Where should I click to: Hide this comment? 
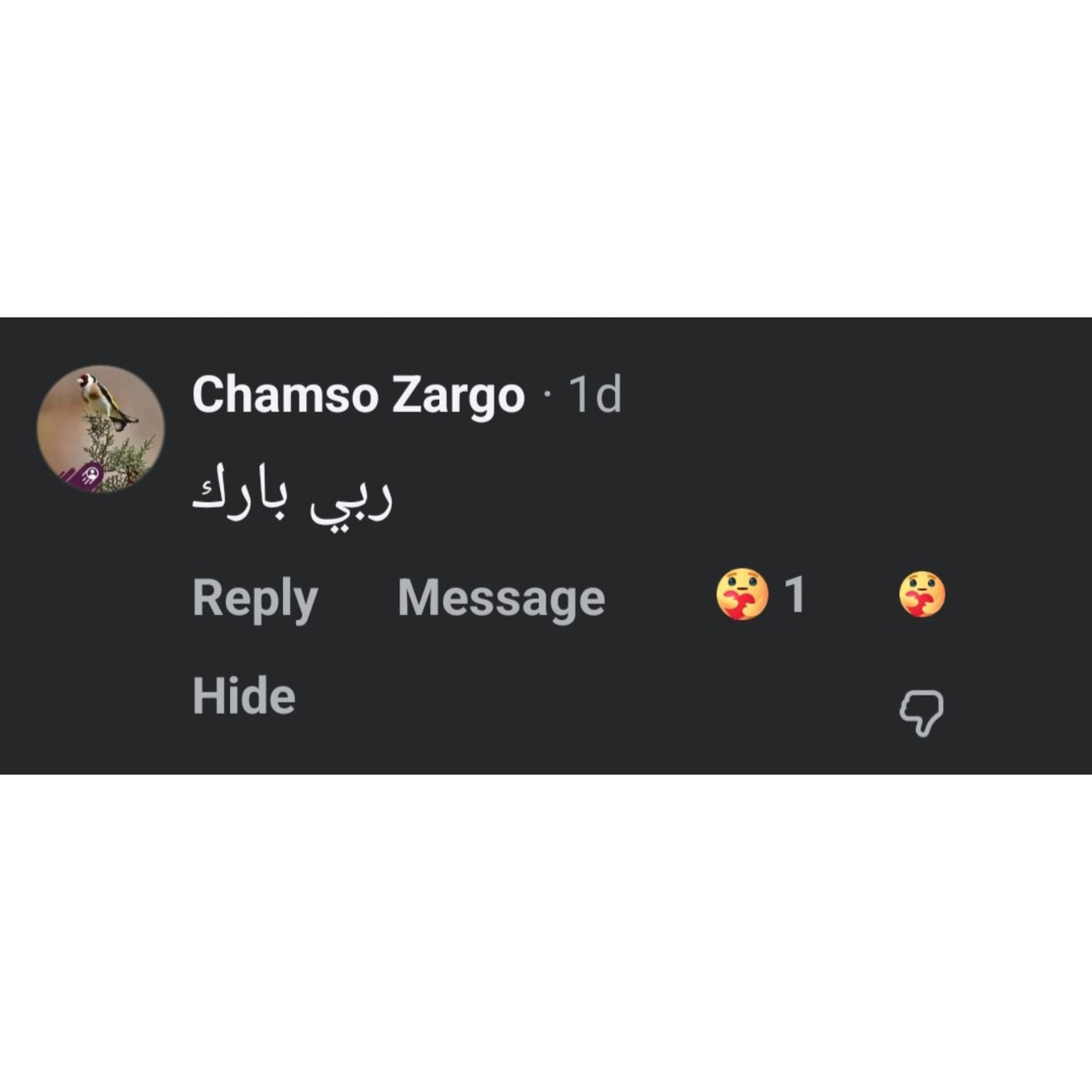pos(244,696)
